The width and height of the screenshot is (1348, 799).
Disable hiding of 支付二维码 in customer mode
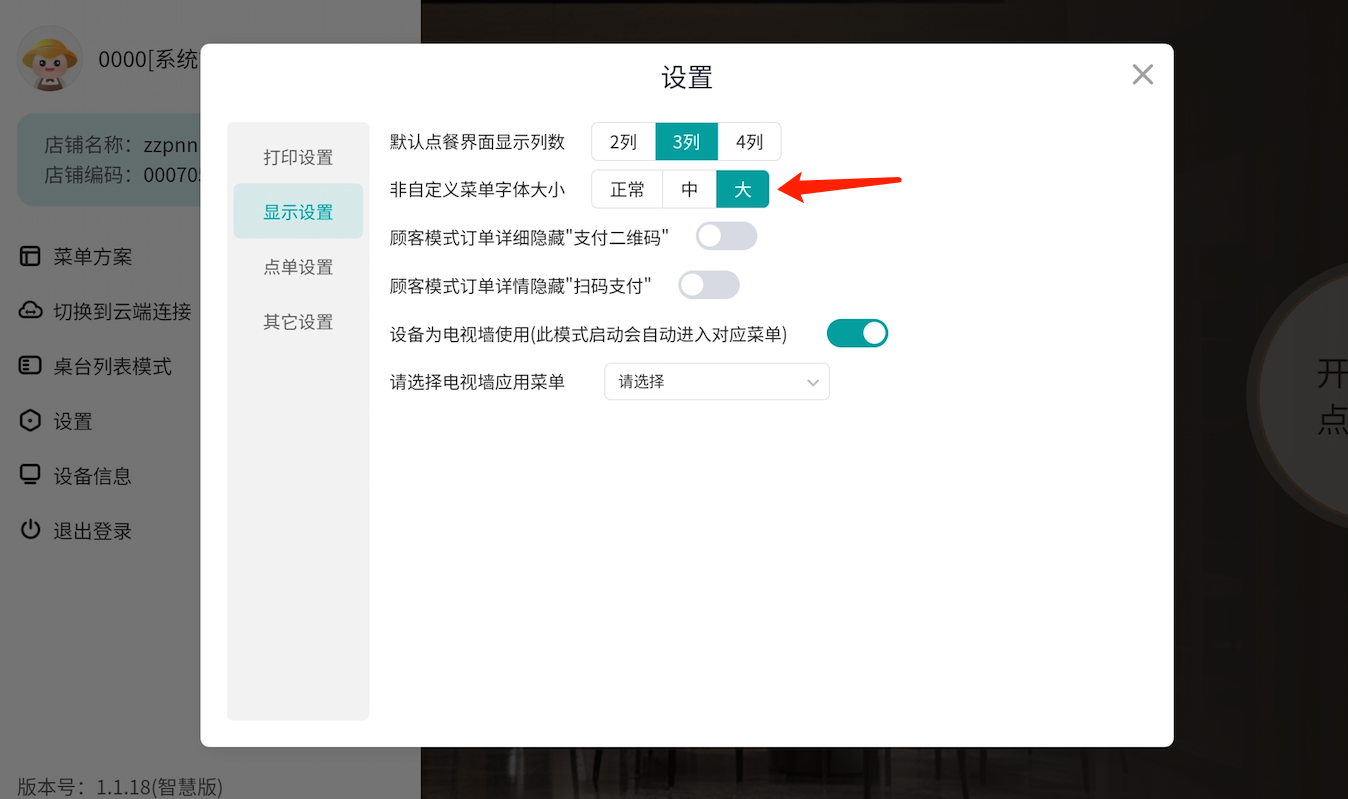[726, 235]
